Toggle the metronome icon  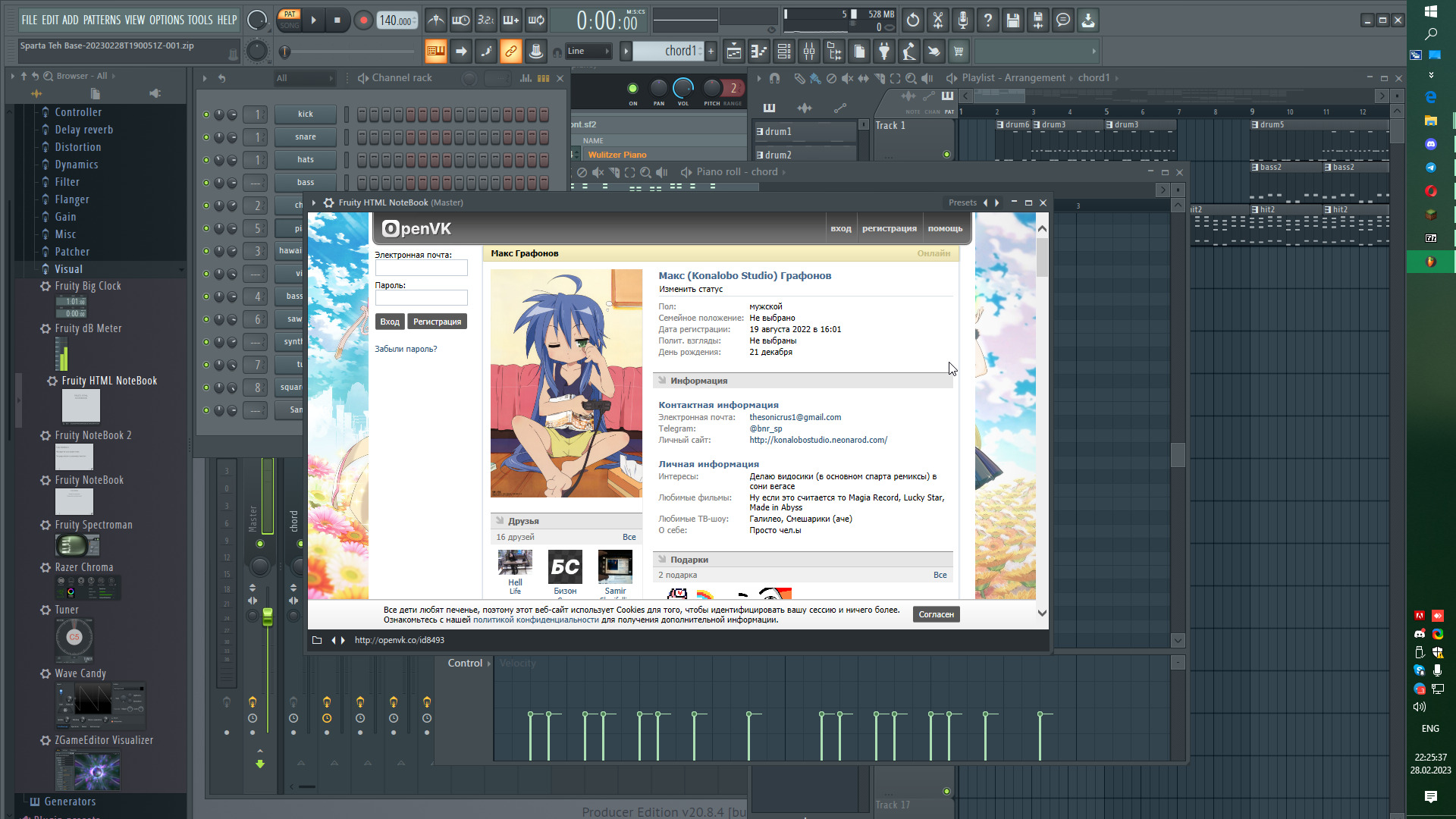tap(435, 20)
